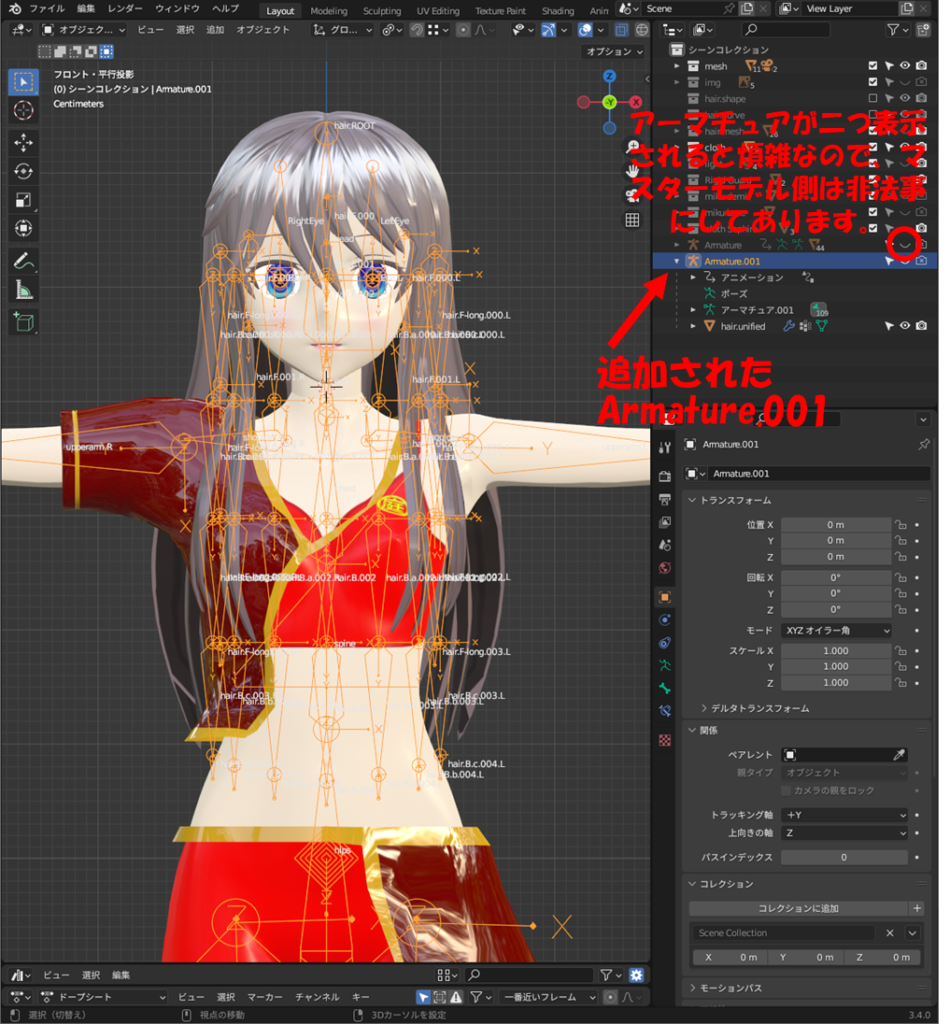The image size is (950, 1024).
Task: Open the View Layer properties tab icon
Action: (x=665, y=522)
